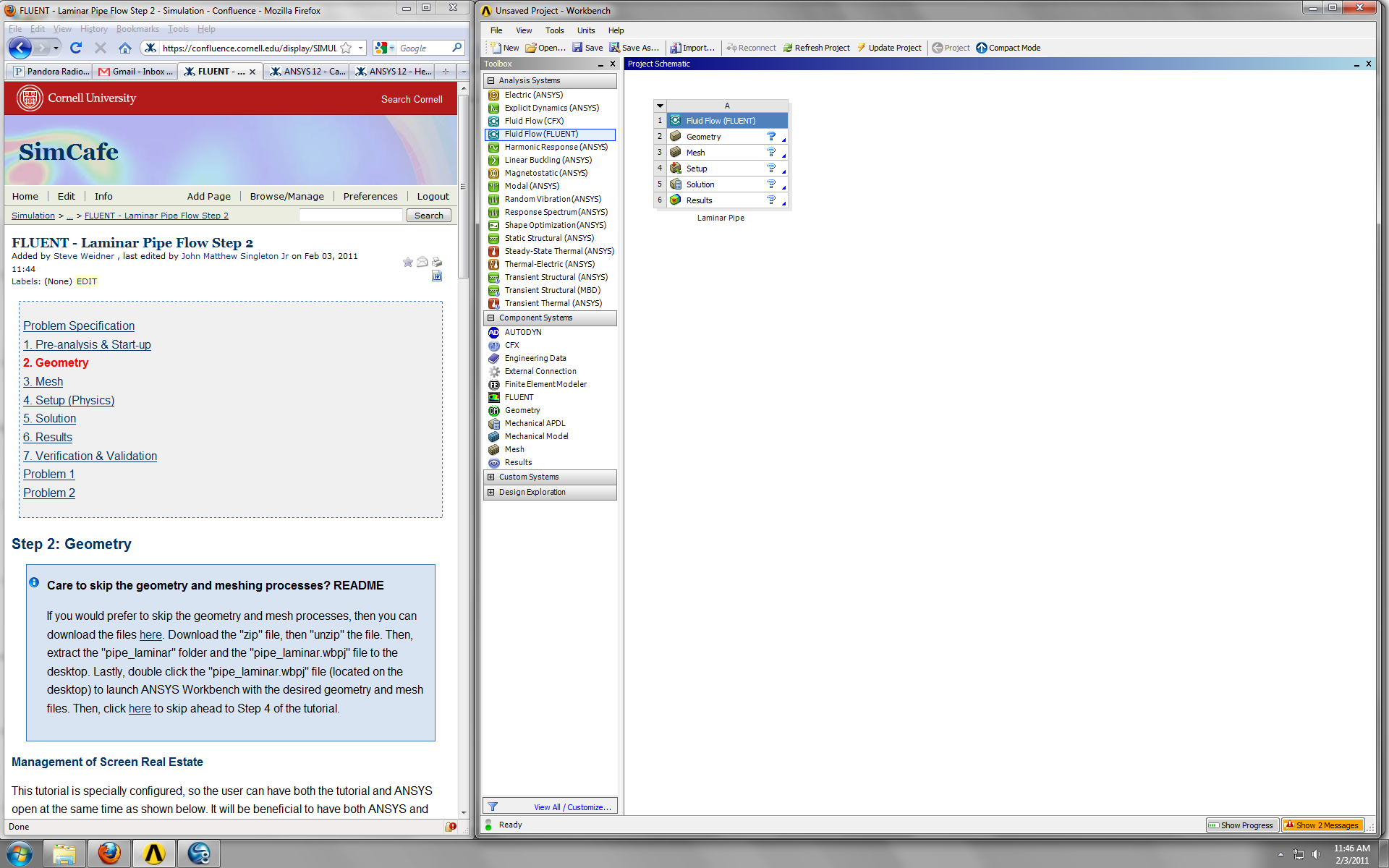Click the Results cell icon in schematic

pos(676,200)
